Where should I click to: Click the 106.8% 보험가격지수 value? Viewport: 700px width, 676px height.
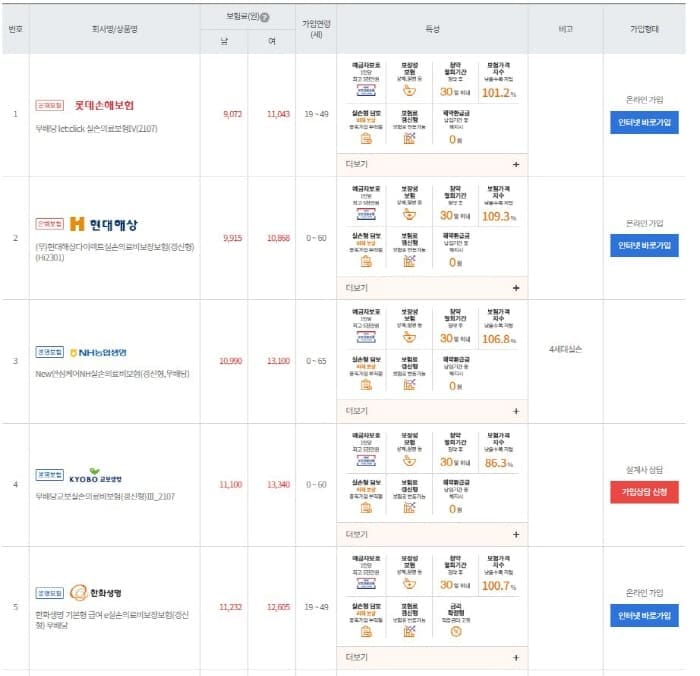click(x=499, y=339)
